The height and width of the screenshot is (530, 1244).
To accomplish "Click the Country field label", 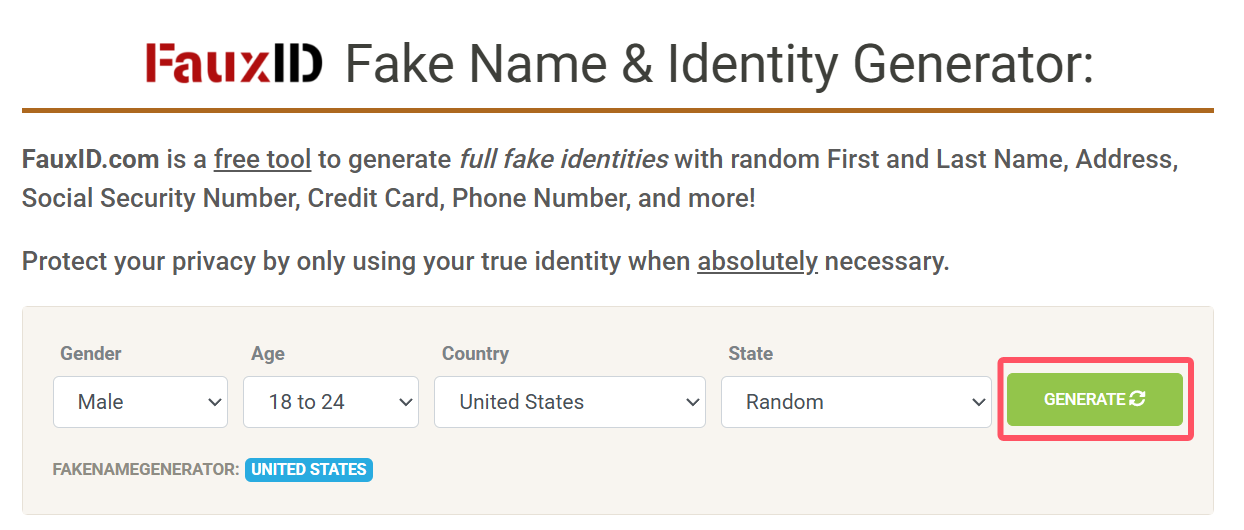I will [x=475, y=353].
